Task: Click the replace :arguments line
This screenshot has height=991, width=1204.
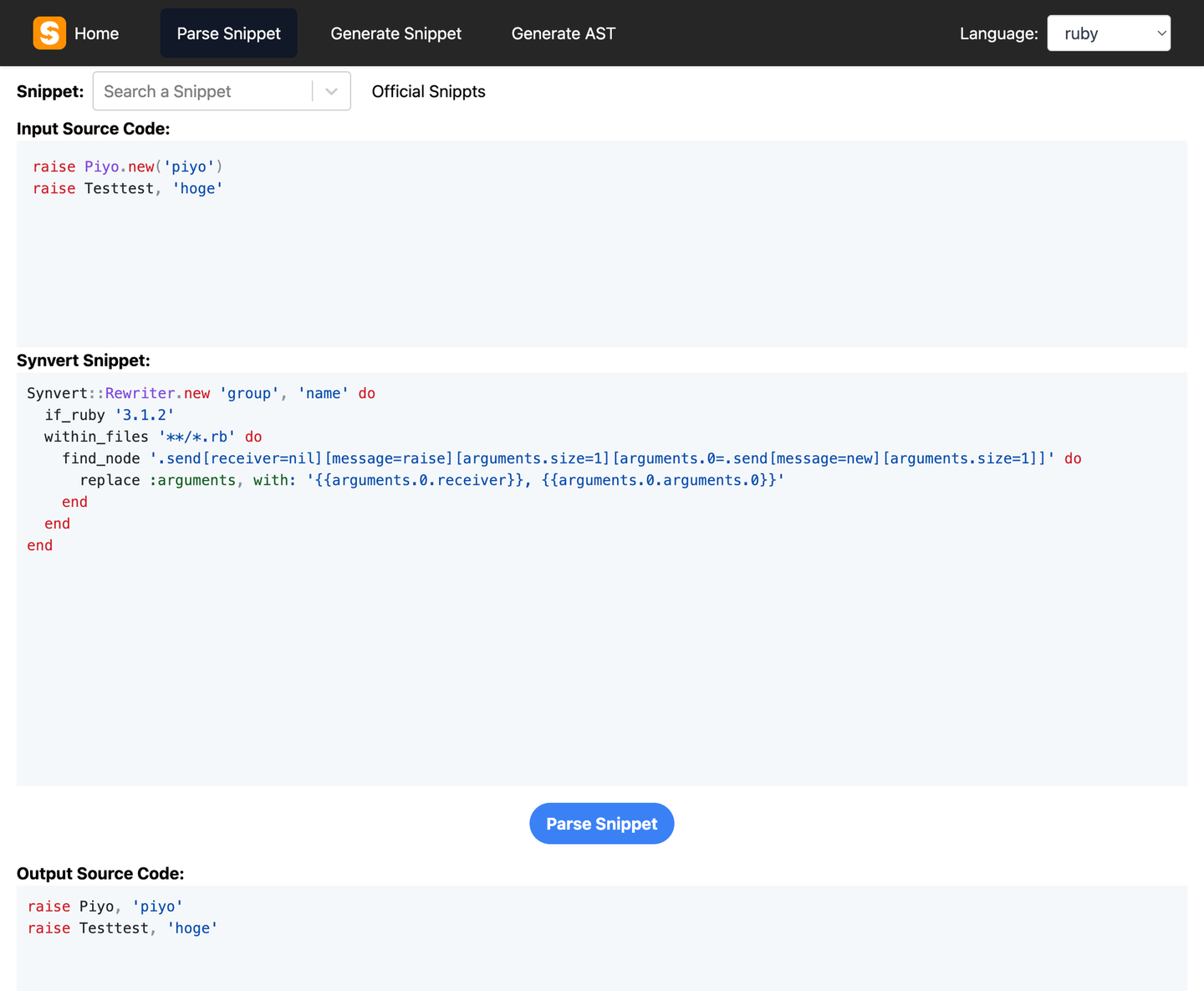Action: point(431,480)
